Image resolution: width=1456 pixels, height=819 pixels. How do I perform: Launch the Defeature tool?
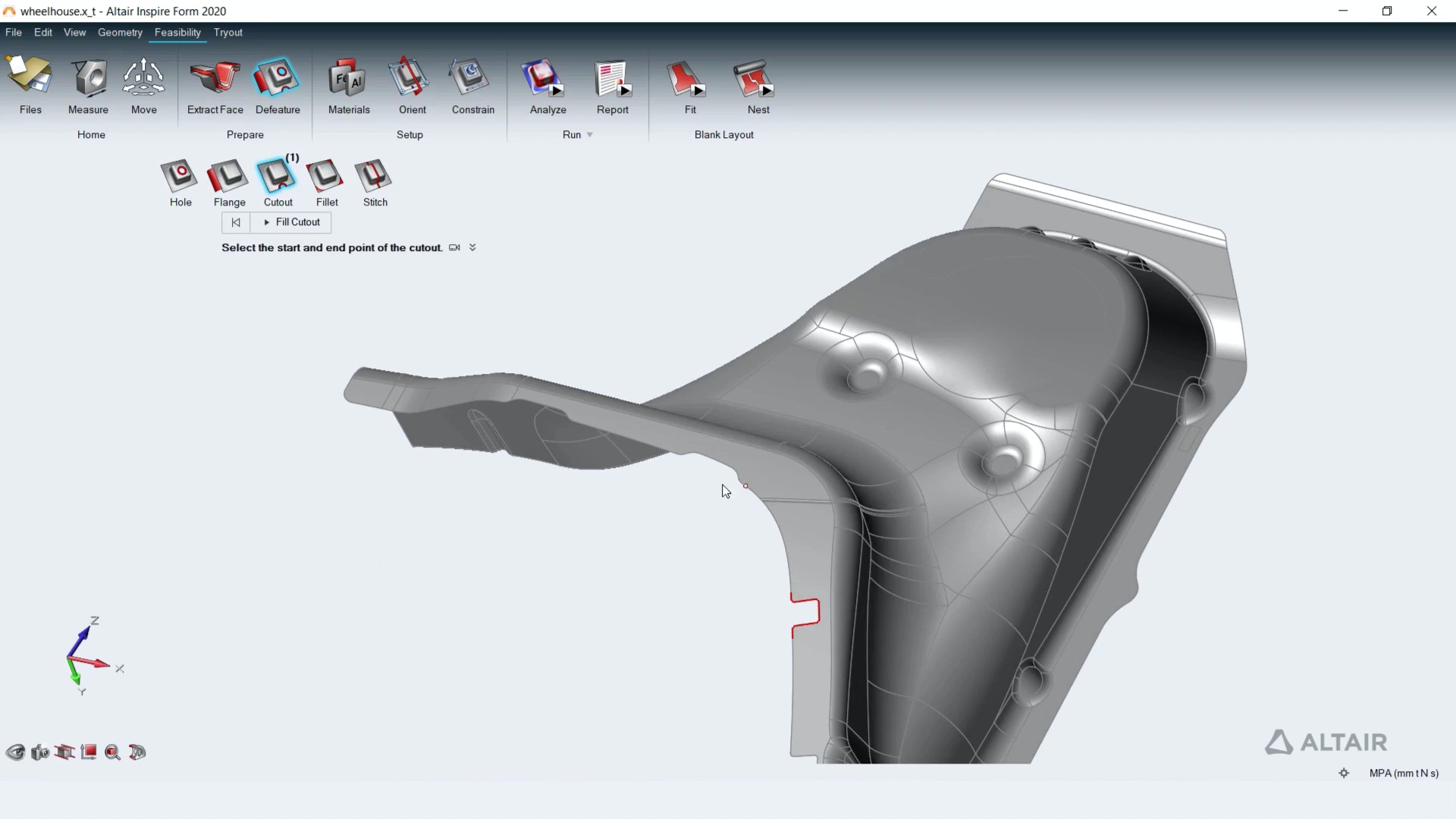[x=276, y=83]
